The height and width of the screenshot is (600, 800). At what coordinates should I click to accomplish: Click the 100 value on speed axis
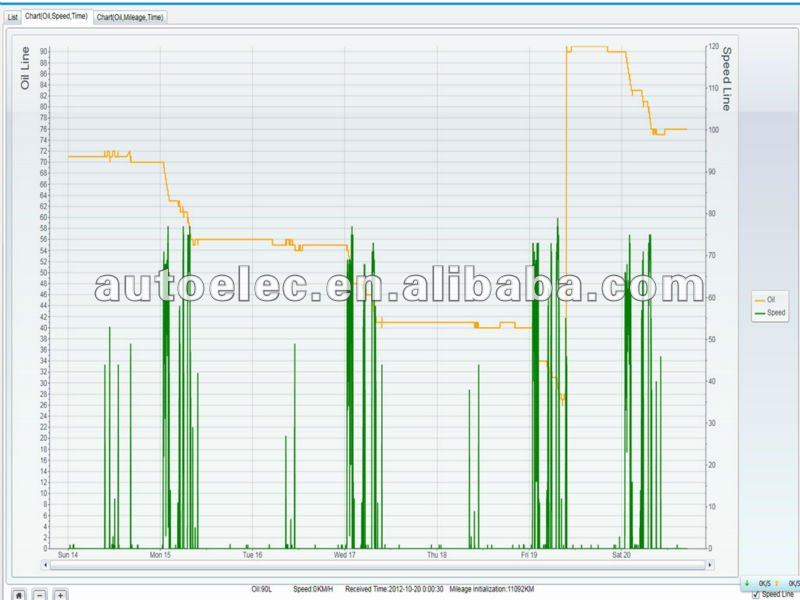pos(713,130)
